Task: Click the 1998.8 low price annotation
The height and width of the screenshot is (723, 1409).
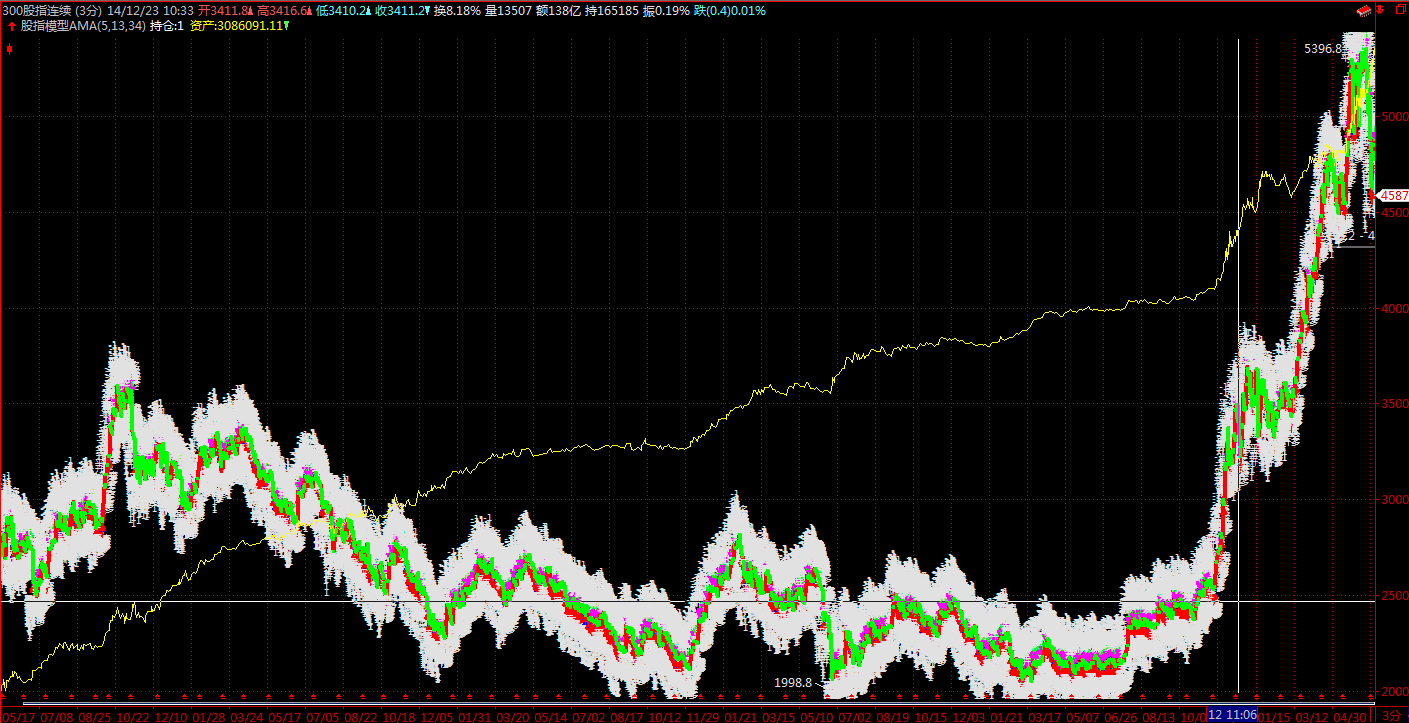Action: pos(794,682)
